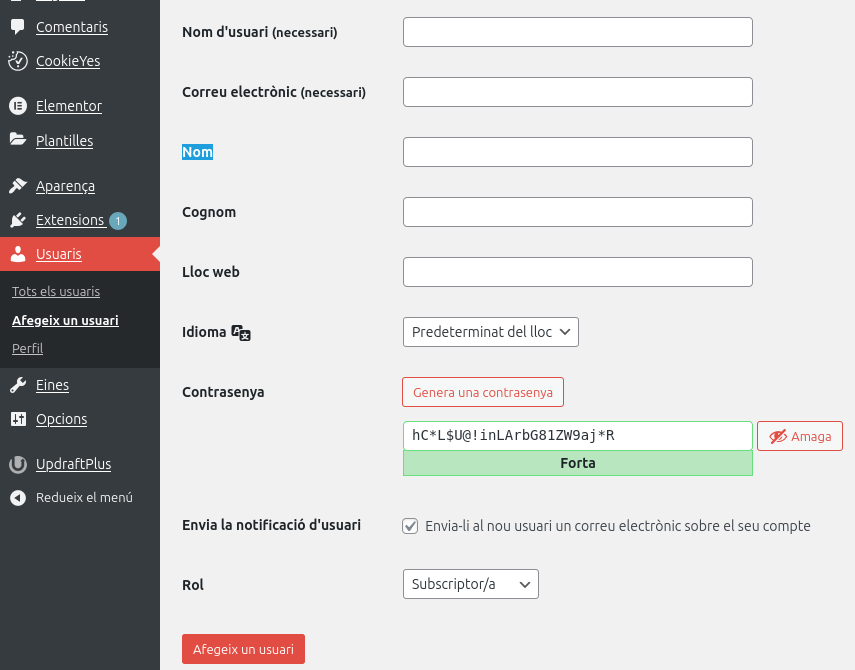
Task: Open the Perfil submenu item
Action: (x=27, y=349)
